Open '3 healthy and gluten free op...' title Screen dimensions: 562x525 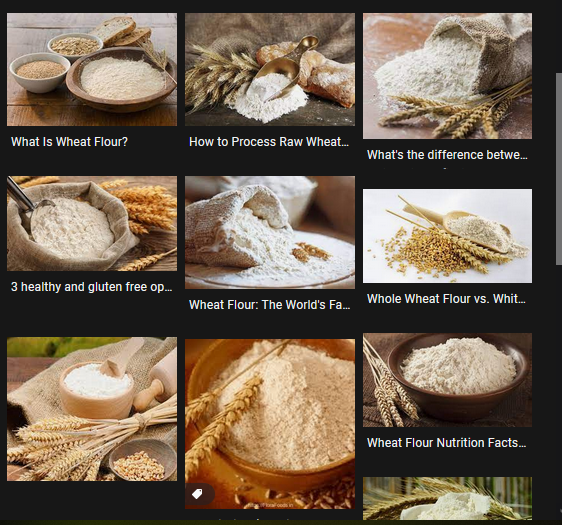[x=91, y=287]
